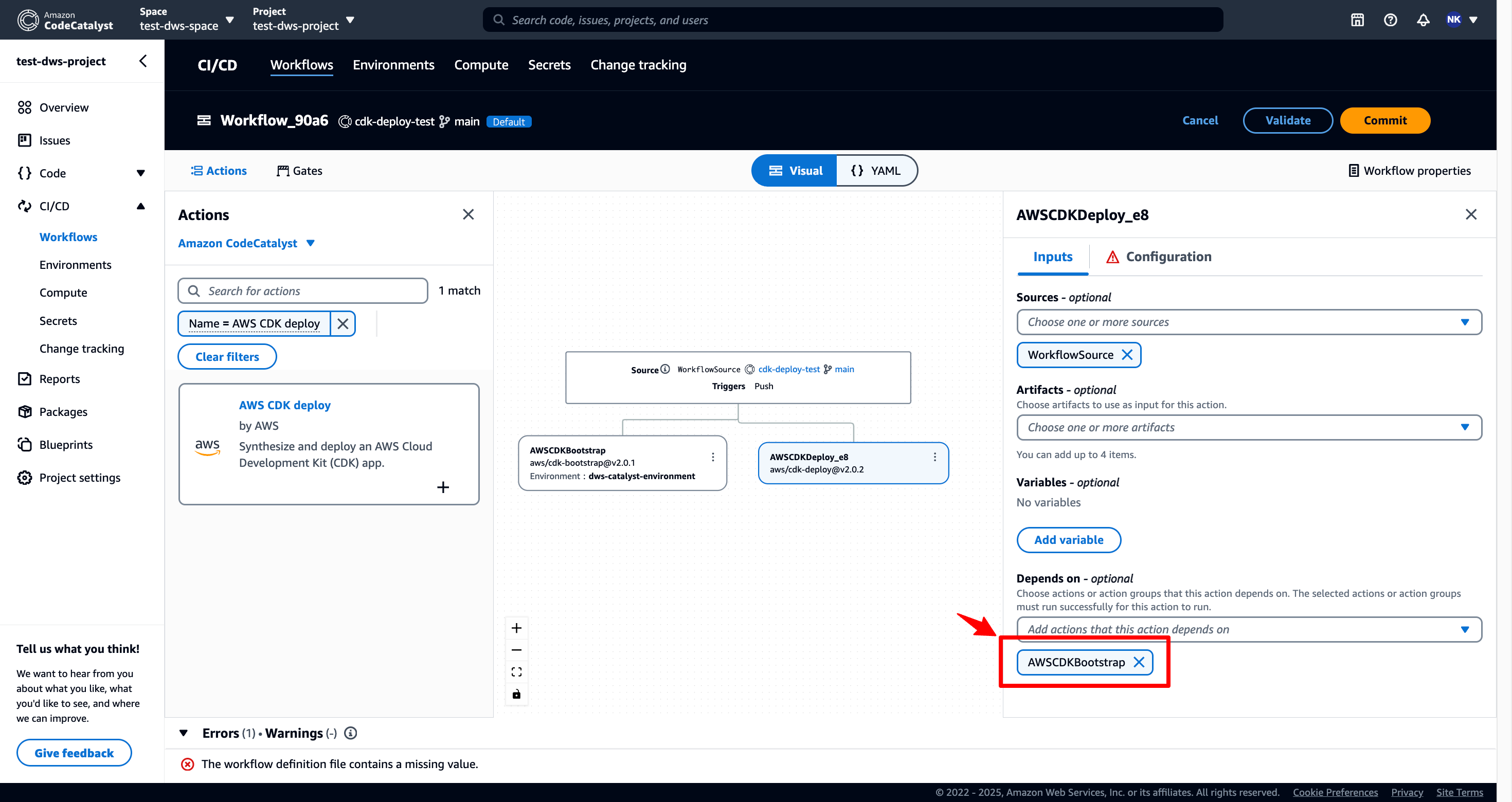
Task: Click the Search for actions field
Action: pyautogui.click(x=303, y=291)
